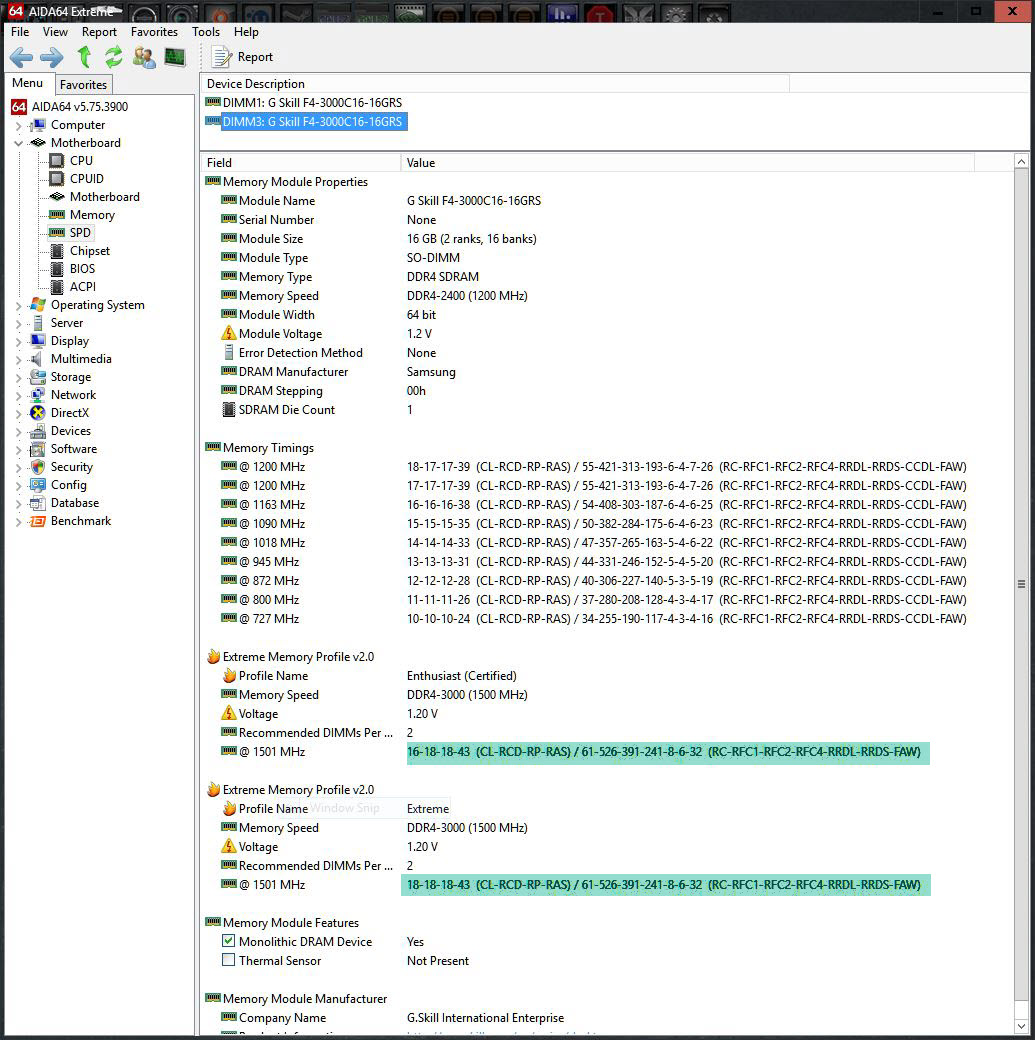Click the Operating System Windows flag icon
The width and height of the screenshot is (1035, 1040).
[x=38, y=304]
